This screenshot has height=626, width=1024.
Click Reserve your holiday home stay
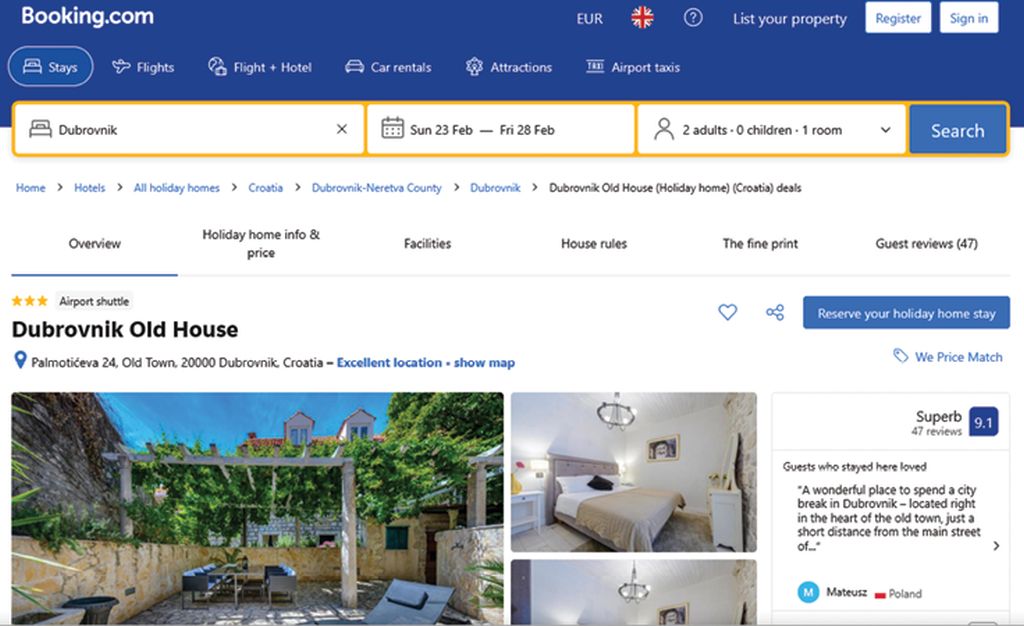(906, 313)
